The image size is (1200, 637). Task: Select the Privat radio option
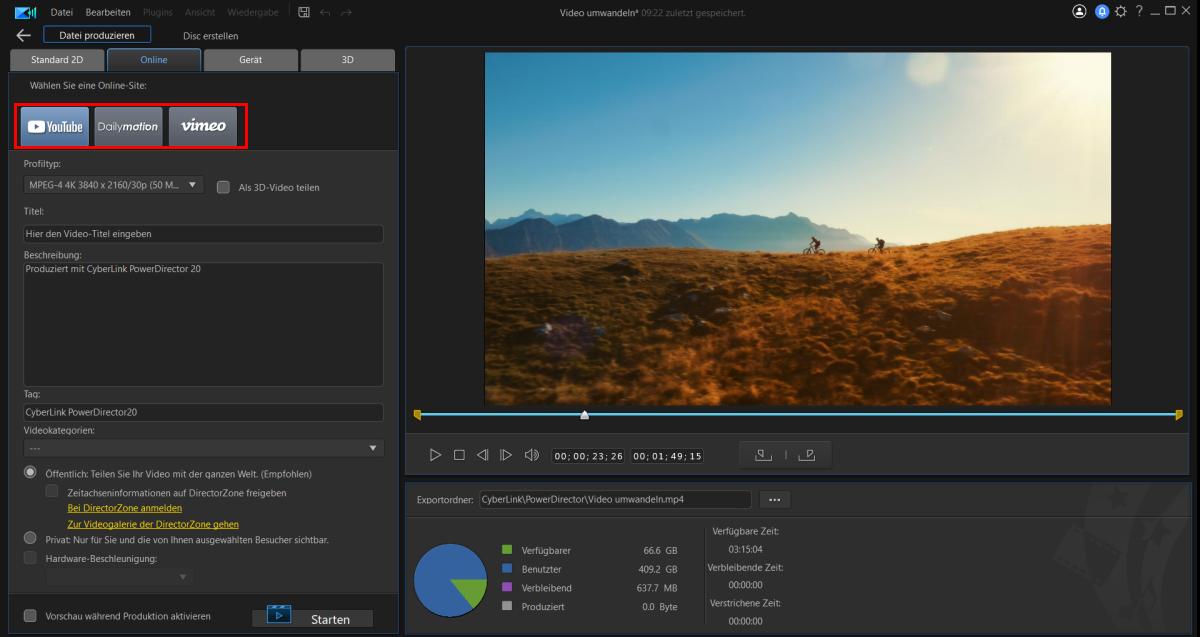(x=30, y=539)
